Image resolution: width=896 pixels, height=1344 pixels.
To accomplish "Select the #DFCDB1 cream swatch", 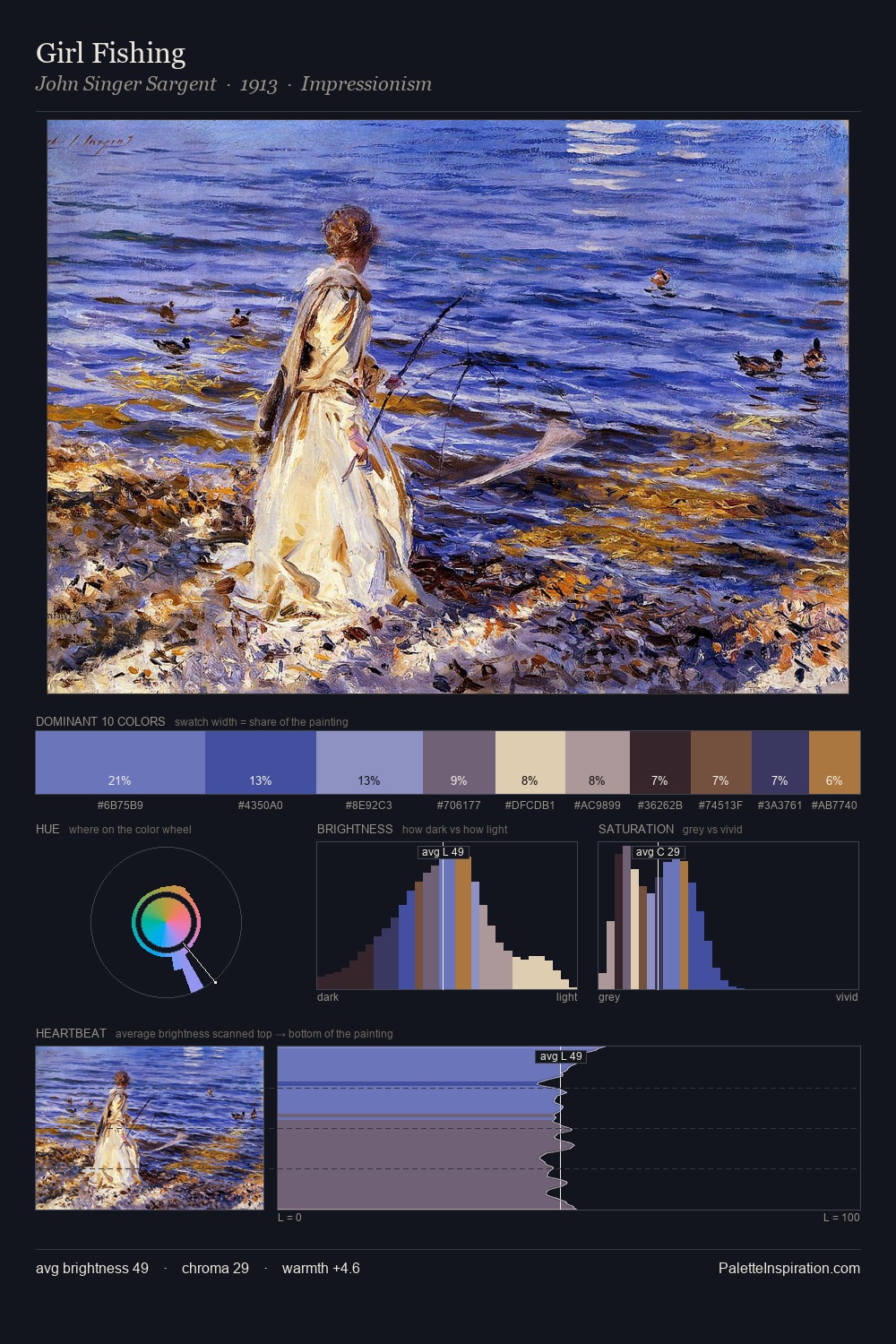I will 530,762.
